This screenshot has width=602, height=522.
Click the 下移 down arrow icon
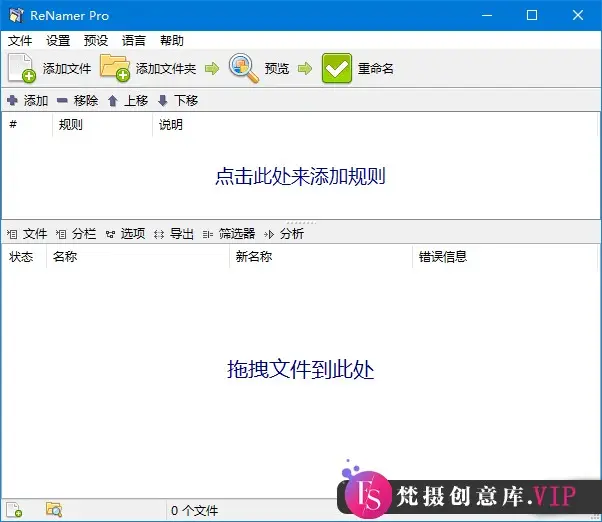[x=163, y=101]
